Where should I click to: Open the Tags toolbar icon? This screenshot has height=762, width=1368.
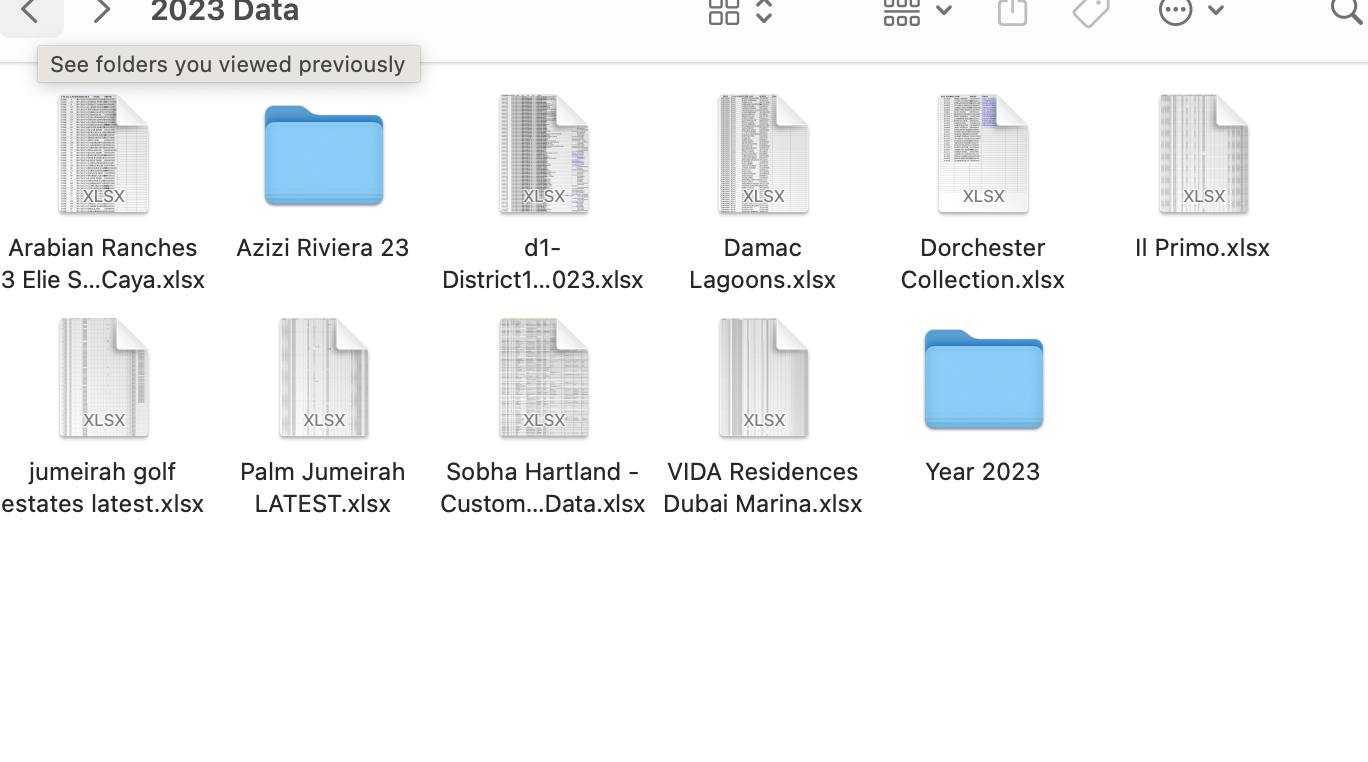click(x=1091, y=12)
